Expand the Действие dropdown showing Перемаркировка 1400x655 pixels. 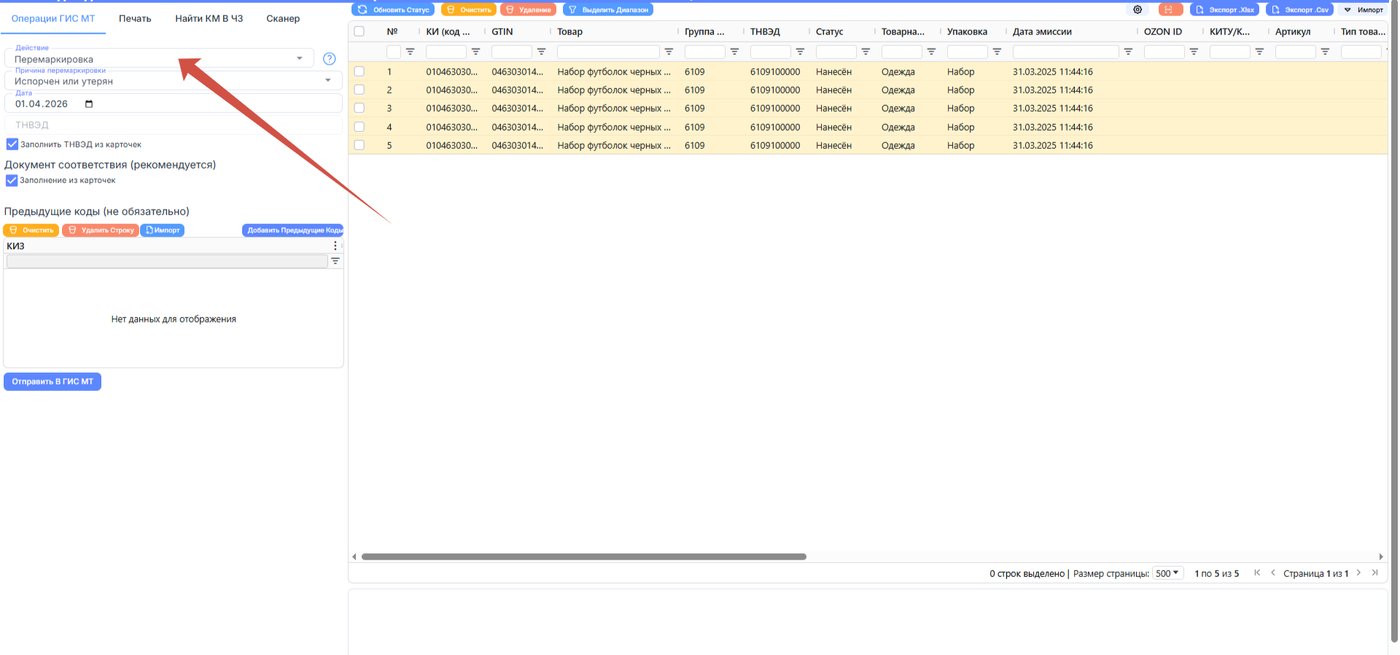[x=159, y=58]
